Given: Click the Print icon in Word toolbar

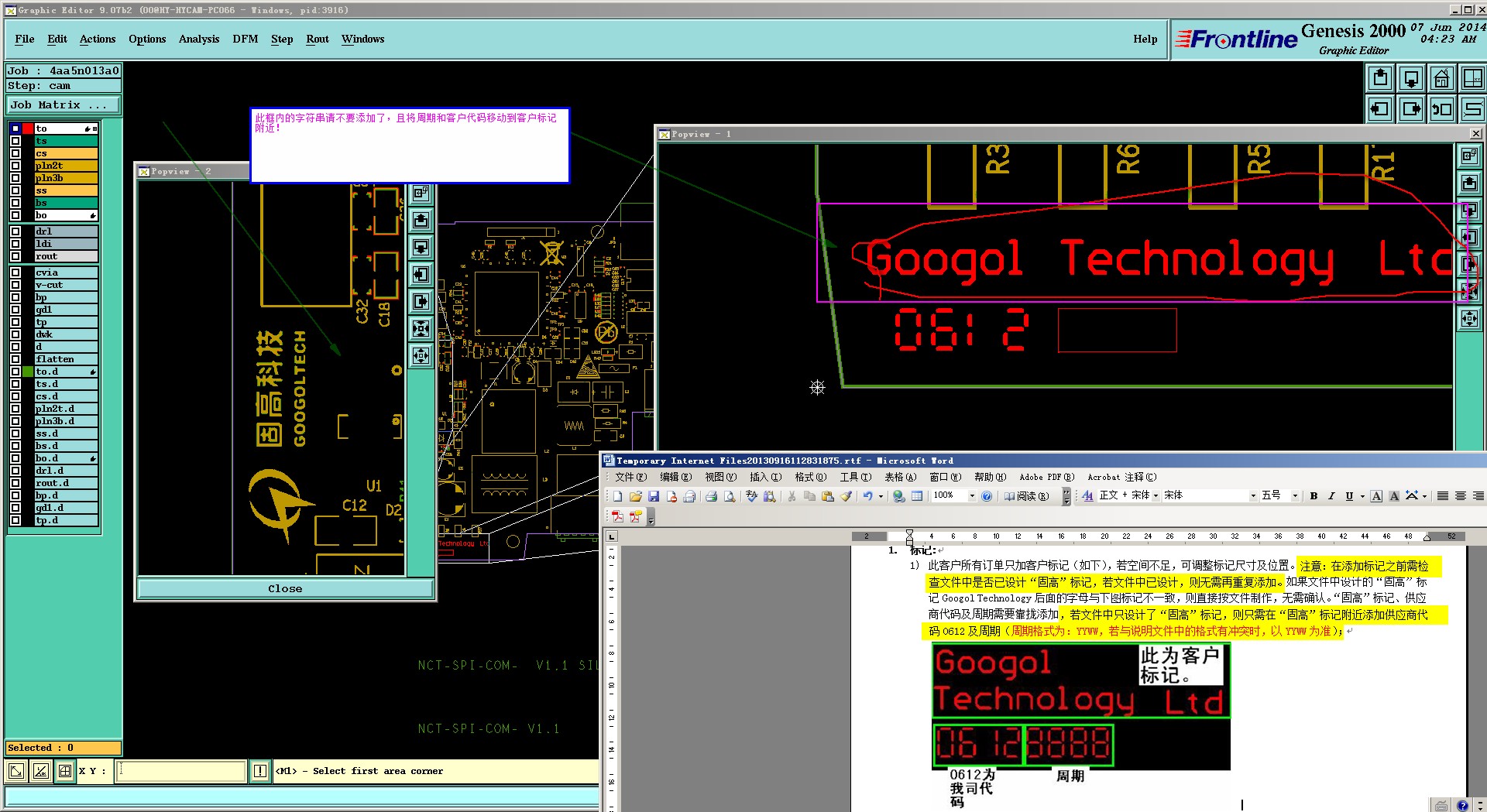Looking at the screenshot, I should pyautogui.click(x=711, y=496).
